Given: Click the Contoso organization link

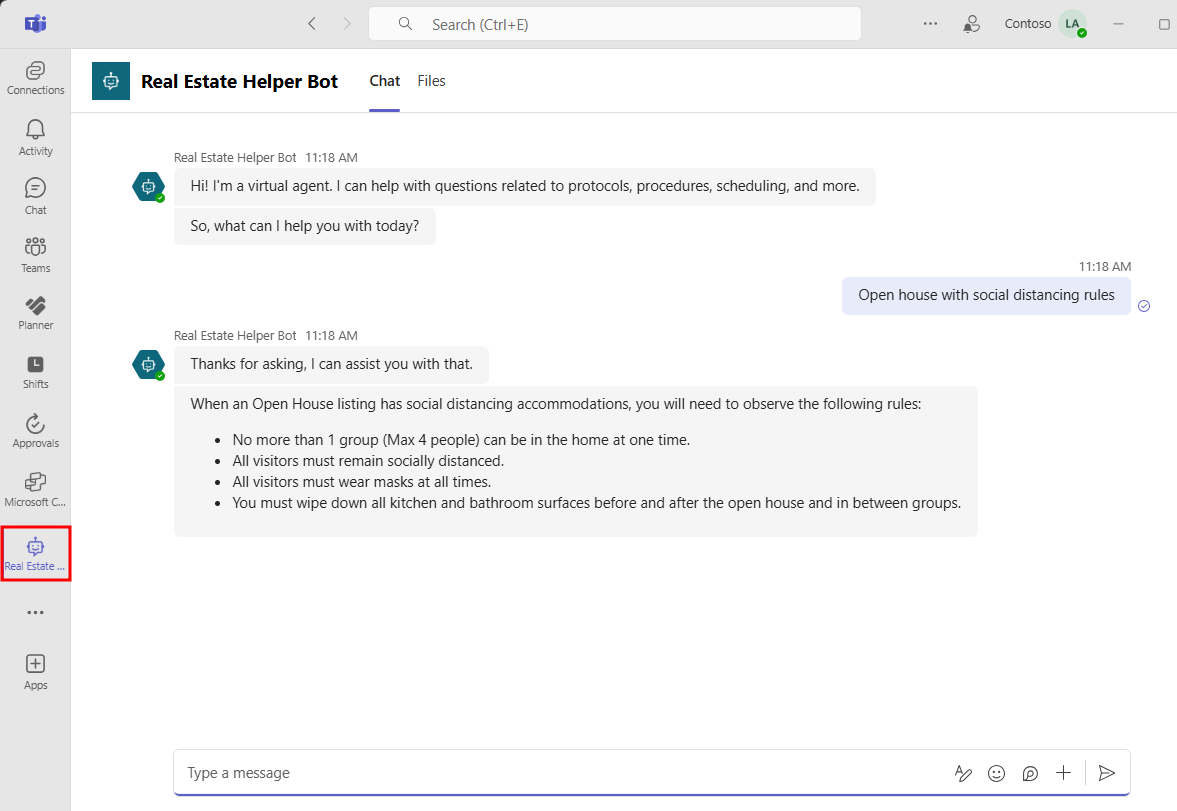Looking at the screenshot, I should coord(1027,23).
